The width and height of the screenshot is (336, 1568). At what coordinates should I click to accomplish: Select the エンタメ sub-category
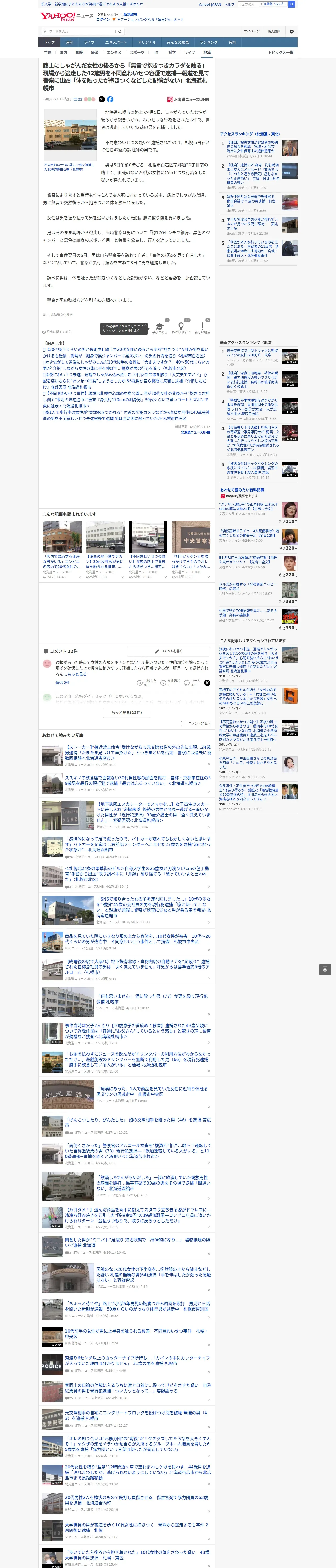coord(114,52)
